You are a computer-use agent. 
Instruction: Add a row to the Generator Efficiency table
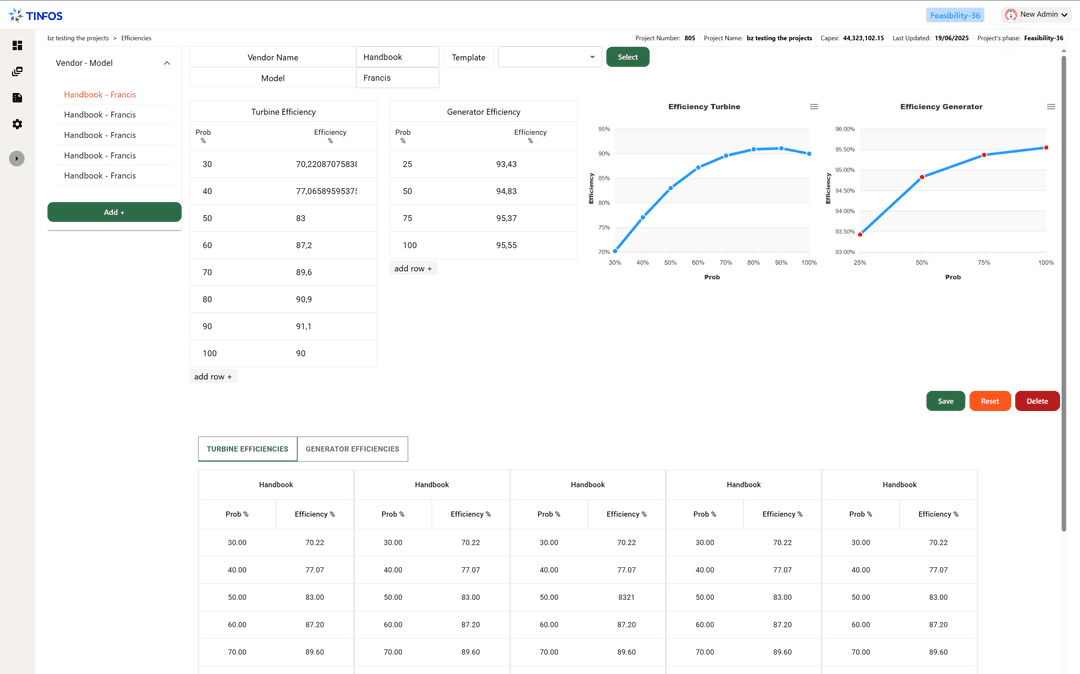click(413, 268)
